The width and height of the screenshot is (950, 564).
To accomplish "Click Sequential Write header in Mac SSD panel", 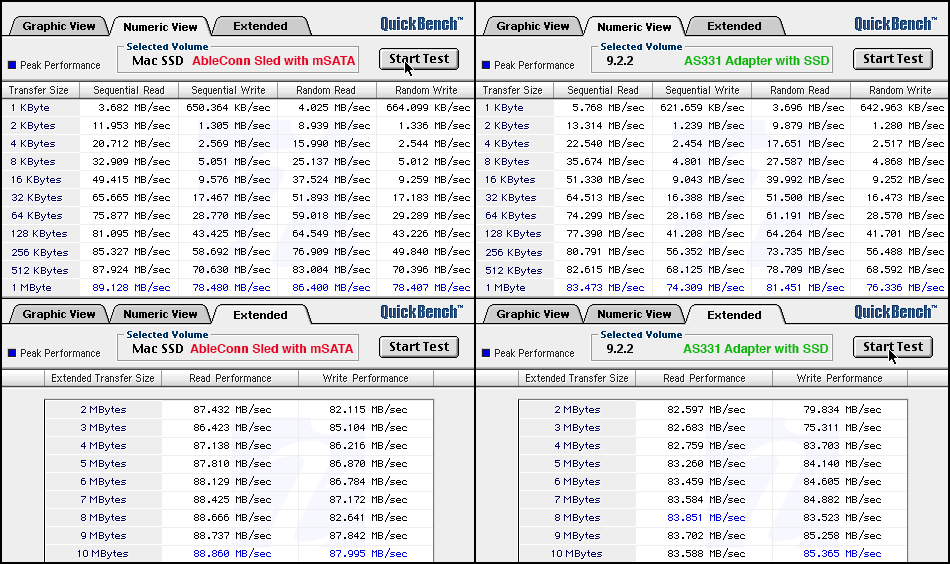I will (x=228, y=90).
